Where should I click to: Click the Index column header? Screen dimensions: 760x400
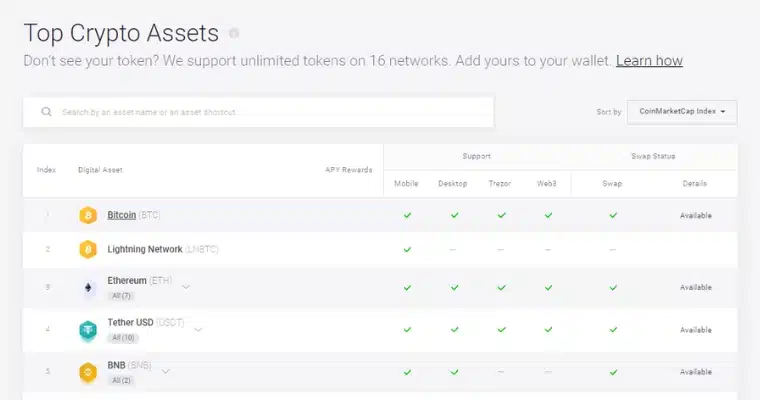click(46, 170)
